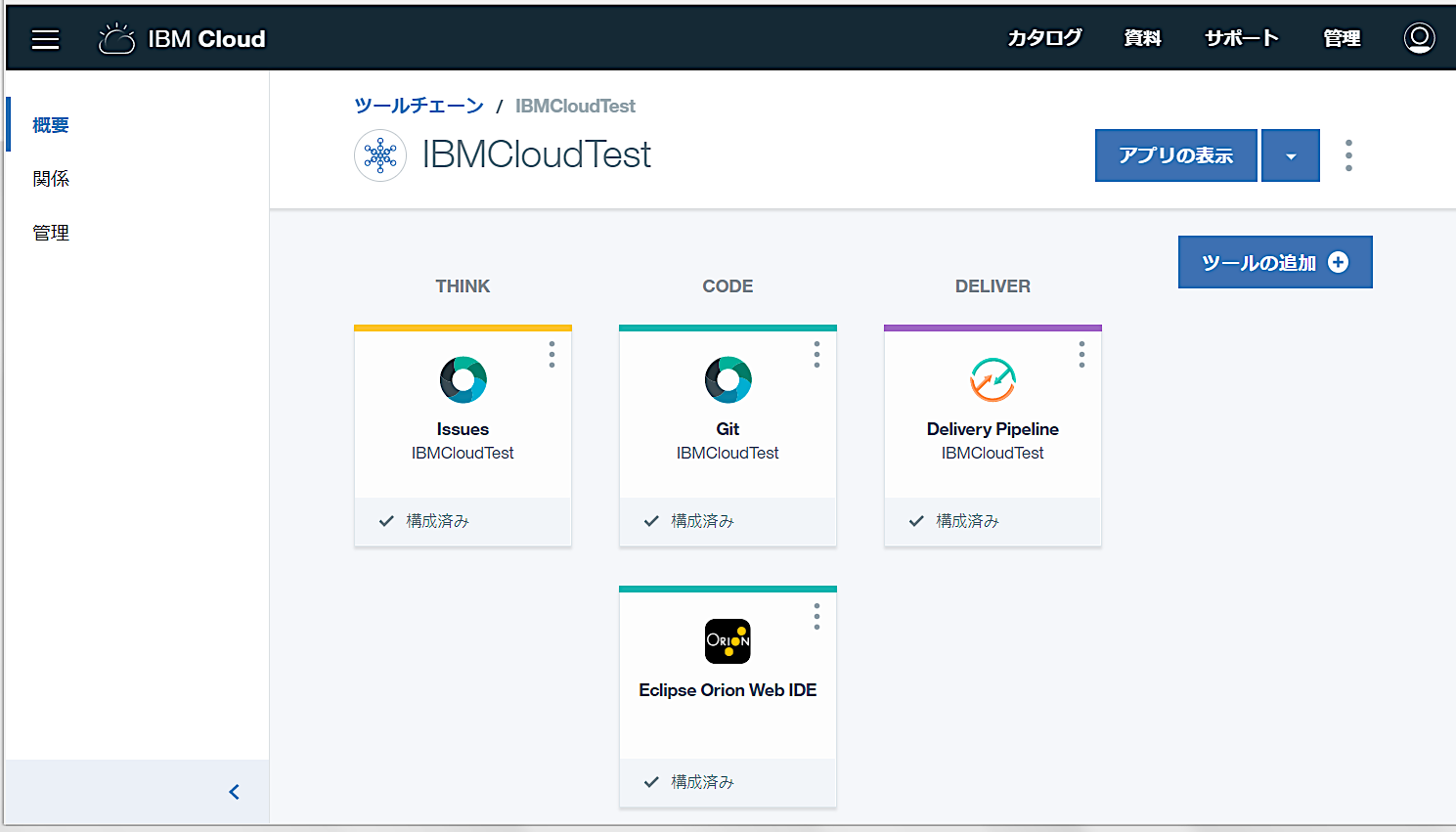Viewport: 1456px width, 832px height.
Task: Open the Issues card title
Action: click(x=463, y=429)
